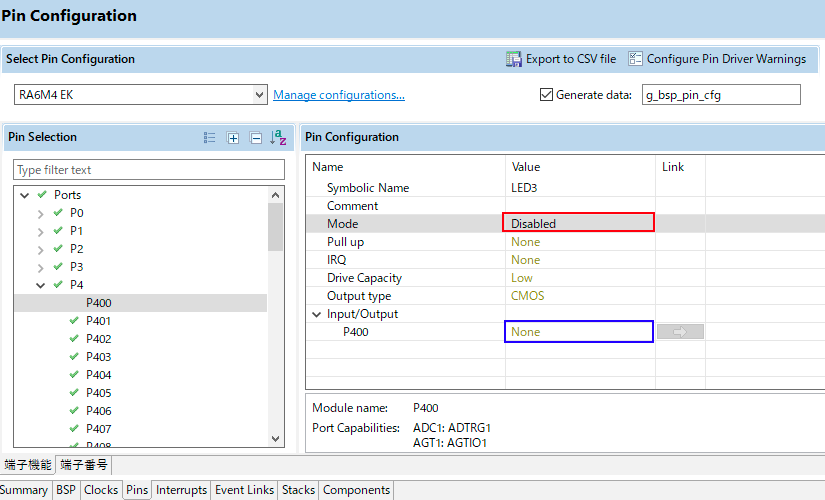Open the Stacks tab
825x500 pixels.
tap(297, 490)
